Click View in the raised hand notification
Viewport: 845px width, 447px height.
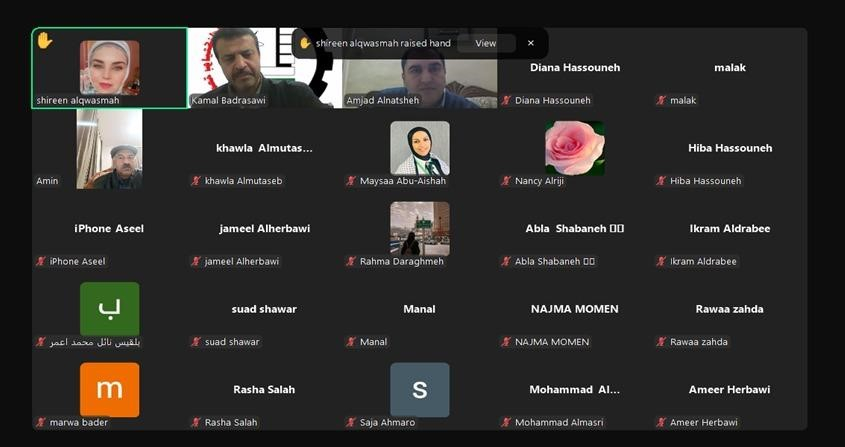tap(486, 43)
